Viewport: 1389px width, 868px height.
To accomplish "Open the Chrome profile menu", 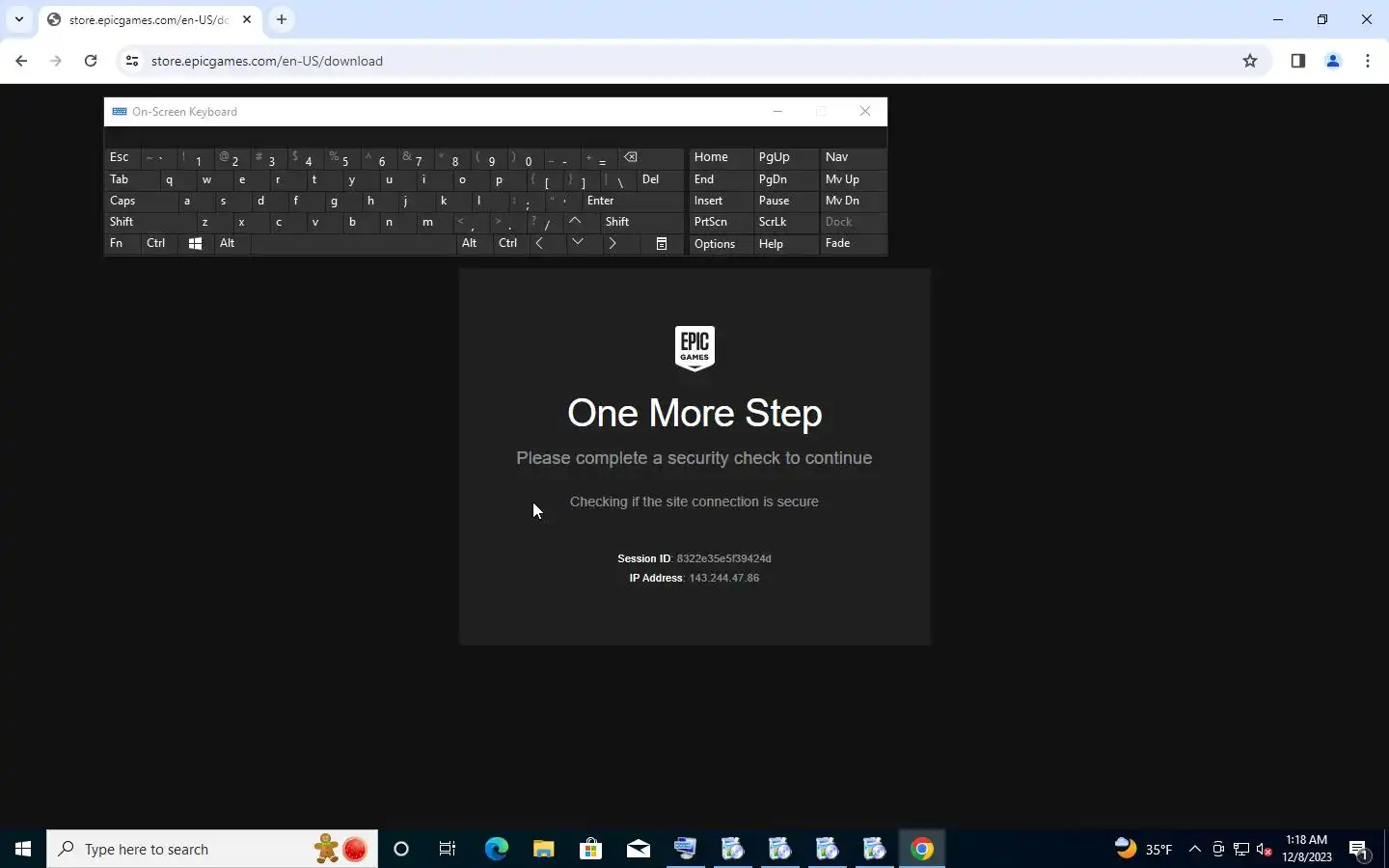I will tap(1333, 61).
